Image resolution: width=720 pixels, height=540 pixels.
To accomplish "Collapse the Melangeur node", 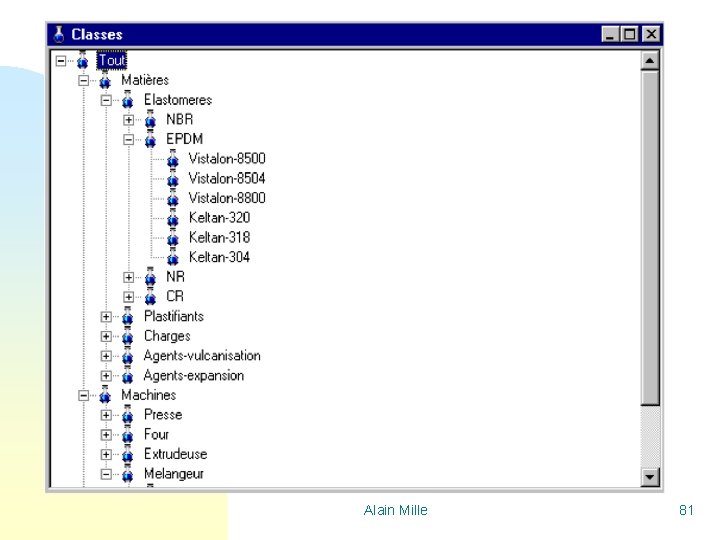I will (x=106, y=474).
